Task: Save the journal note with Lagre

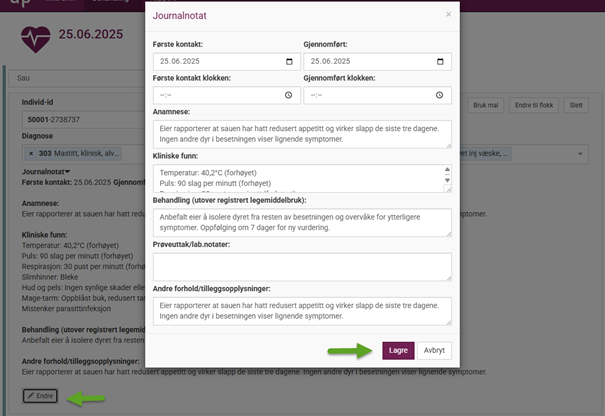Action: click(x=397, y=351)
